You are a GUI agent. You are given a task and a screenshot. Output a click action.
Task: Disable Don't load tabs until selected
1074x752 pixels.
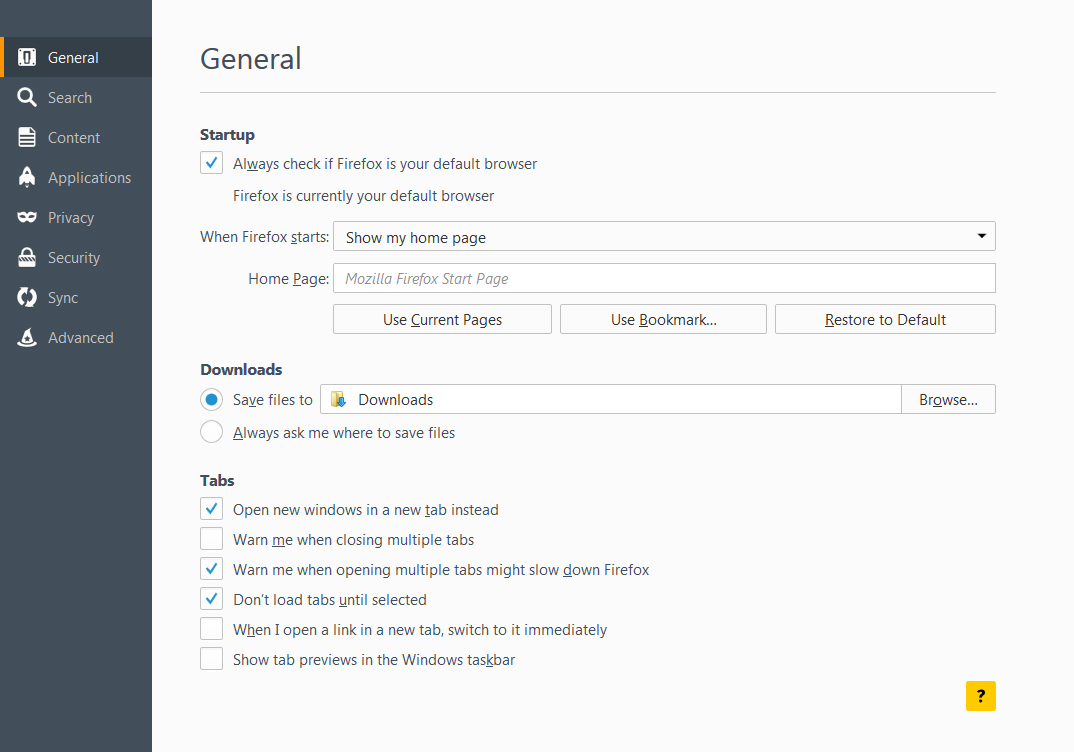pos(211,599)
